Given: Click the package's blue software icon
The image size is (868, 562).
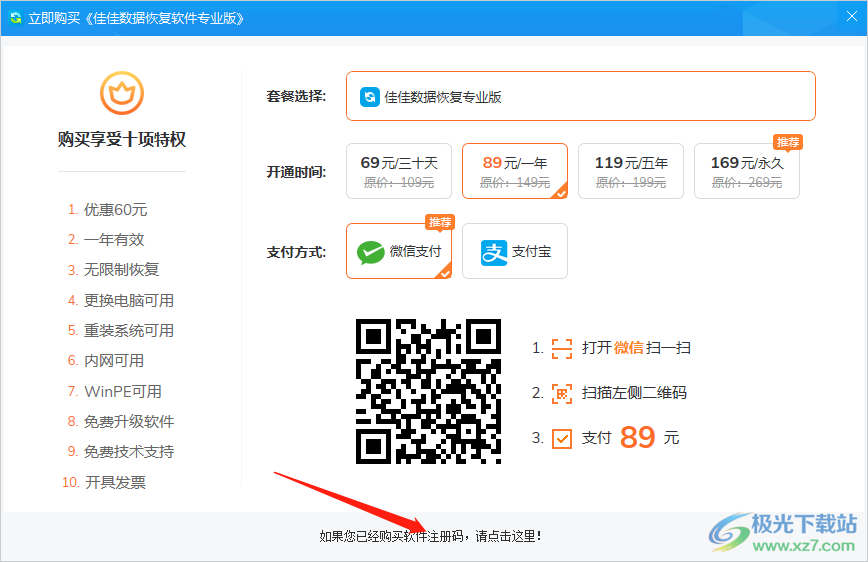Looking at the screenshot, I should point(370,97).
